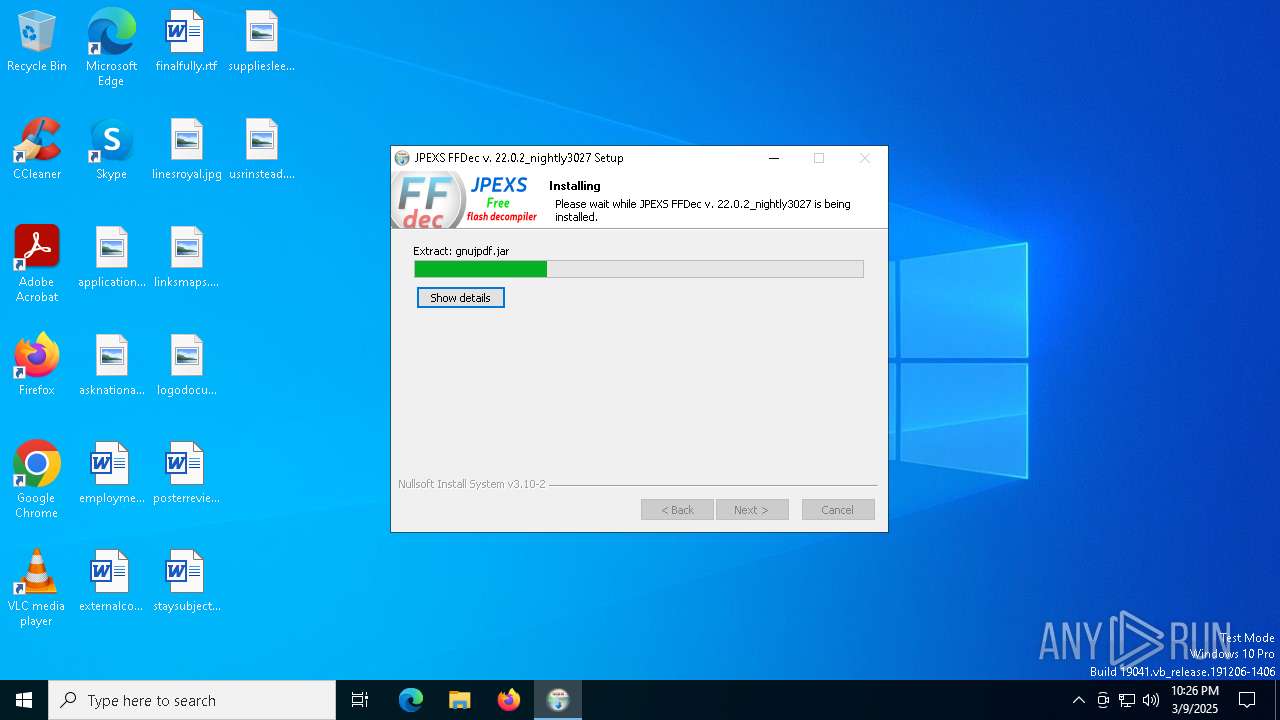Select the logodocu... desktop file
Image resolution: width=1280 pixels, height=720 pixels.
tap(186, 365)
